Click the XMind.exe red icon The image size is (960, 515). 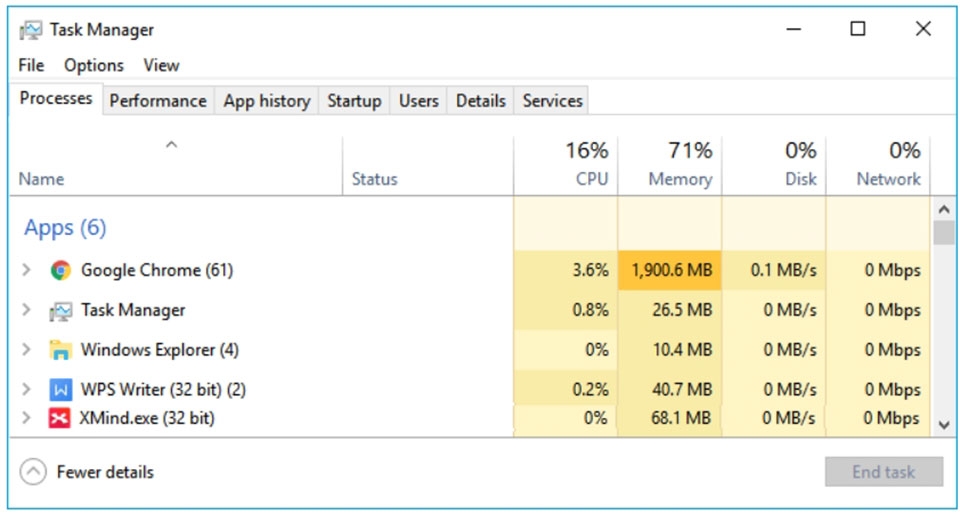(x=59, y=418)
